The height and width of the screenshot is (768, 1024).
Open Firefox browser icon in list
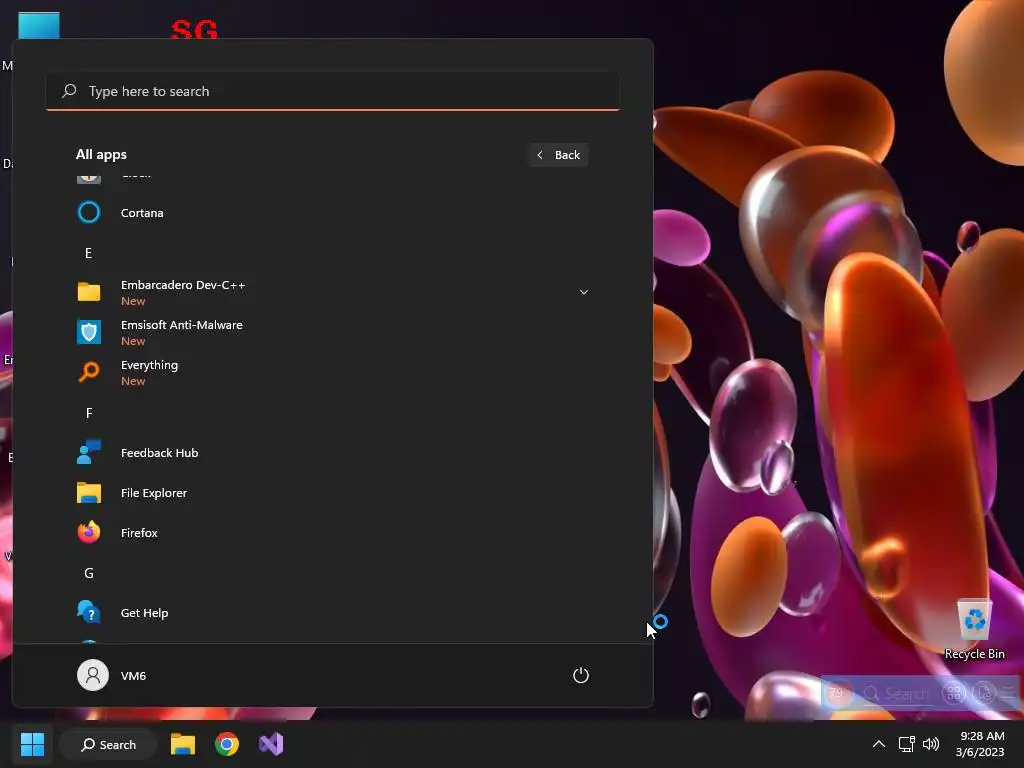89,532
